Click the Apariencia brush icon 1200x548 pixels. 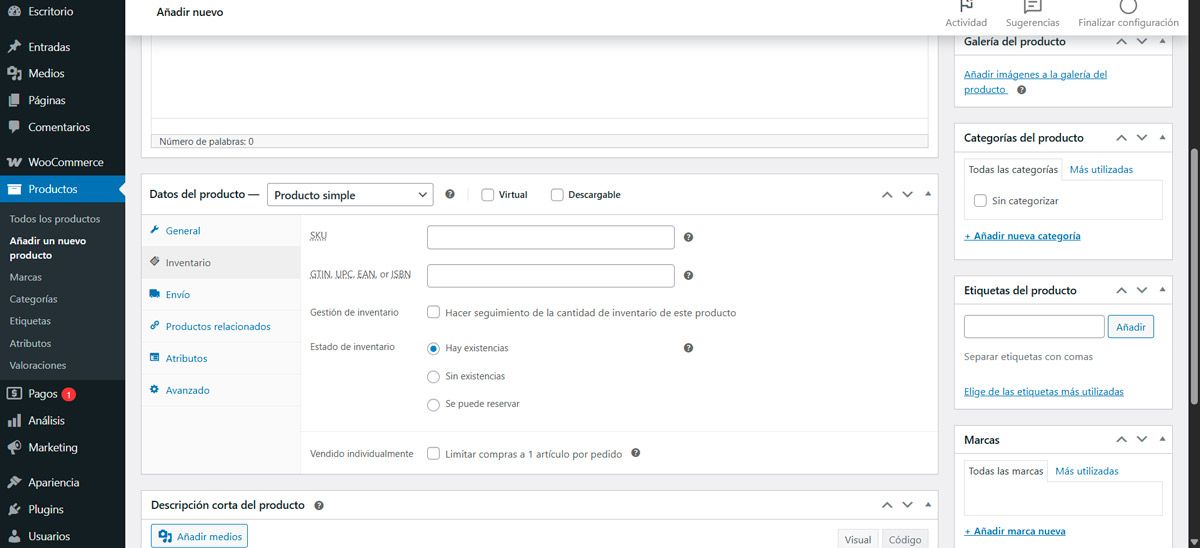point(14,483)
